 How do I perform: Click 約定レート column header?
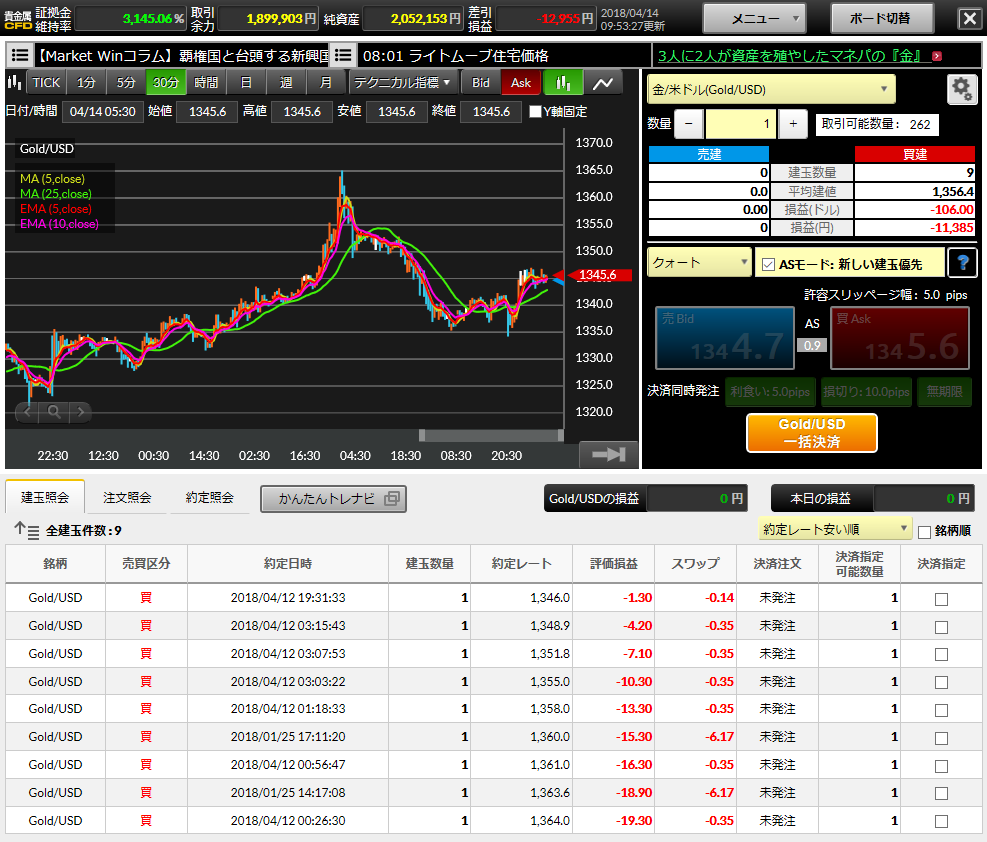point(521,564)
